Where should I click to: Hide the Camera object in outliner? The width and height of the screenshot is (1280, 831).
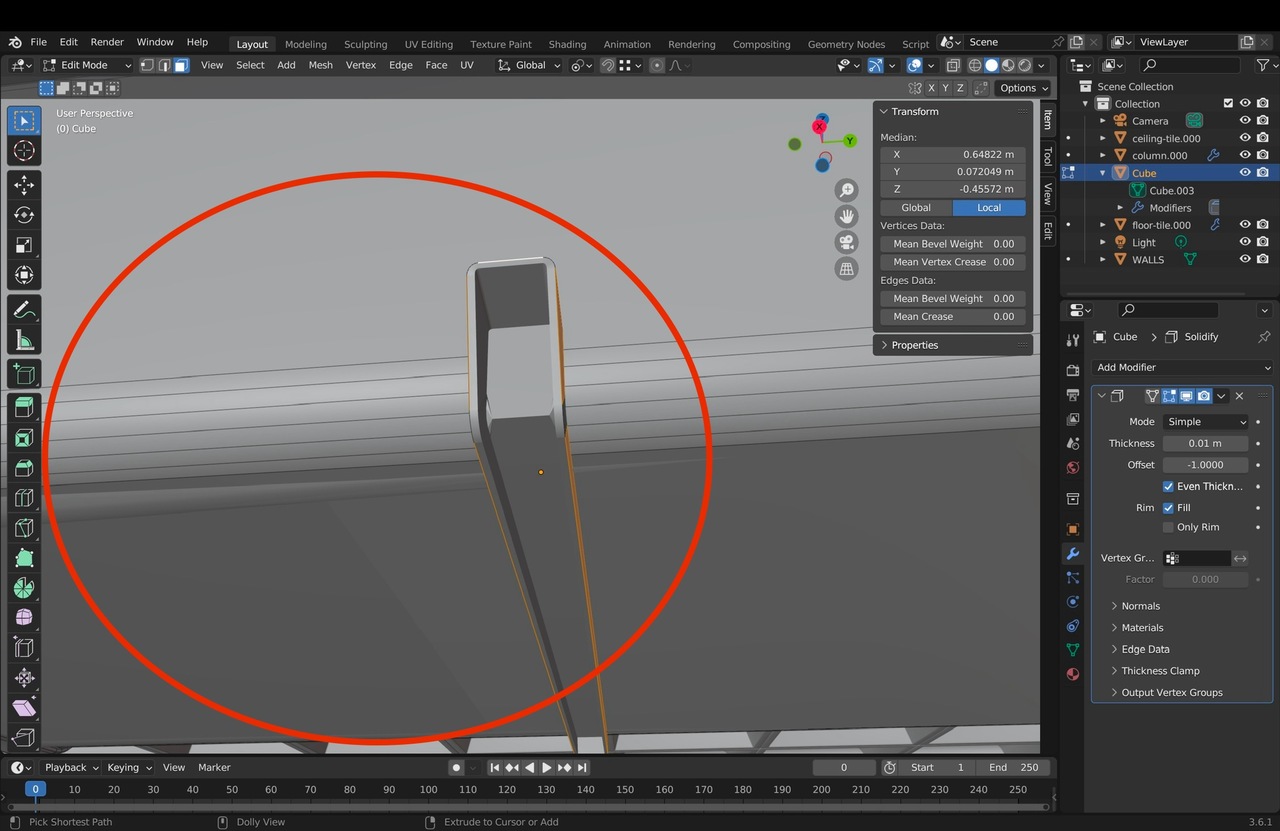(1245, 121)
